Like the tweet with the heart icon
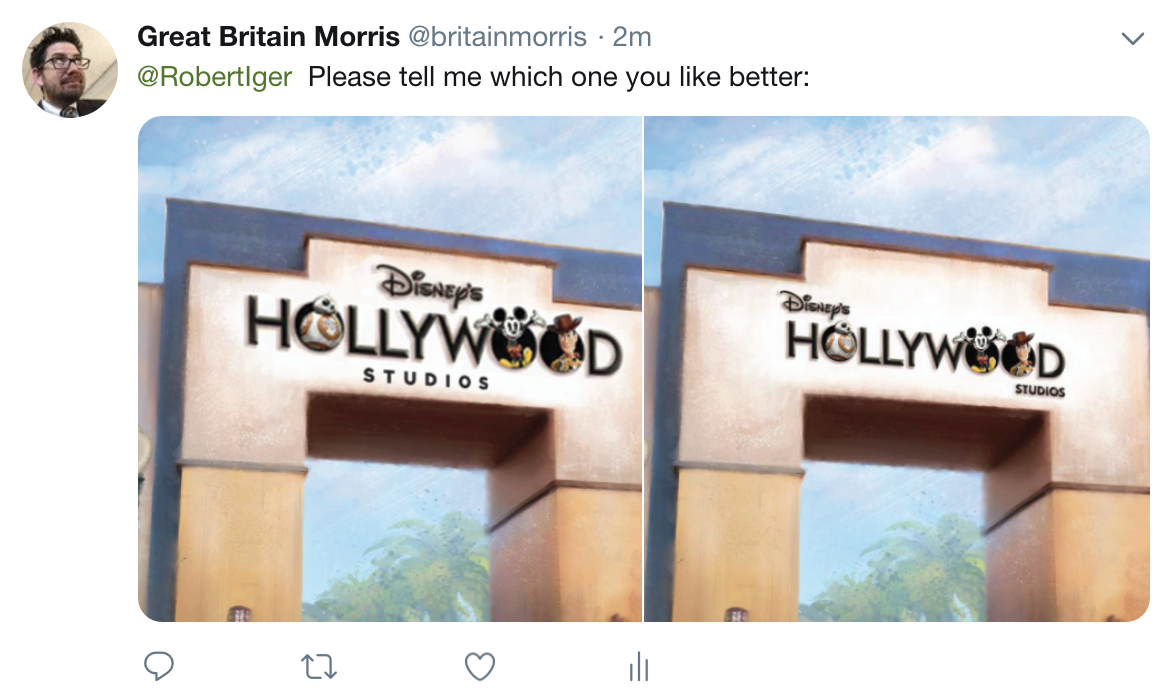Image resolution: width=1168 pixels, height=700 pixels. 480,666
